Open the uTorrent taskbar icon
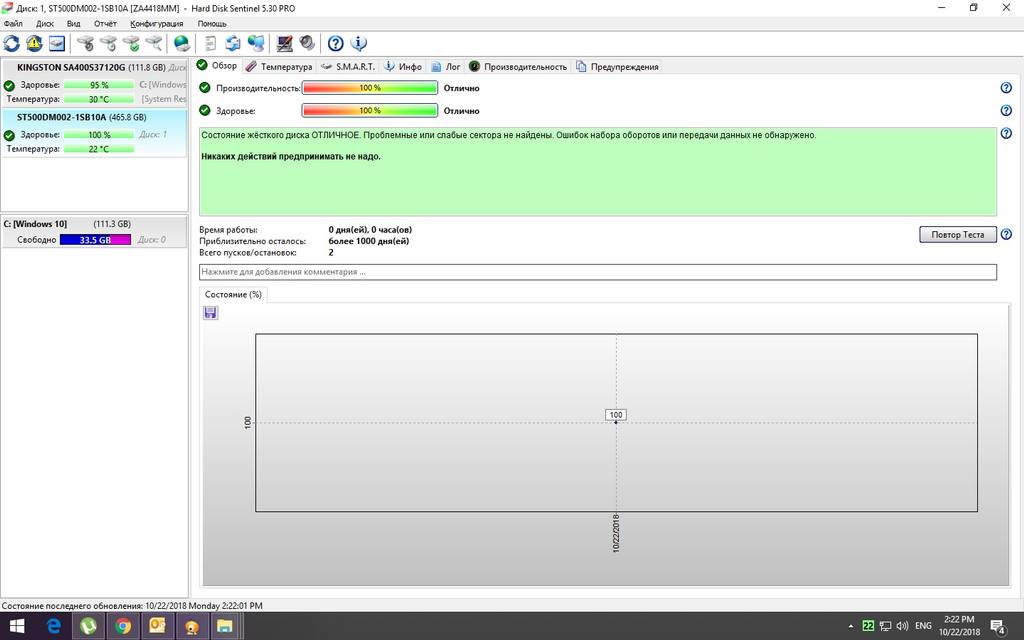Image resolution: width=1024 pixels, height=640 pixels. point(88,626)
